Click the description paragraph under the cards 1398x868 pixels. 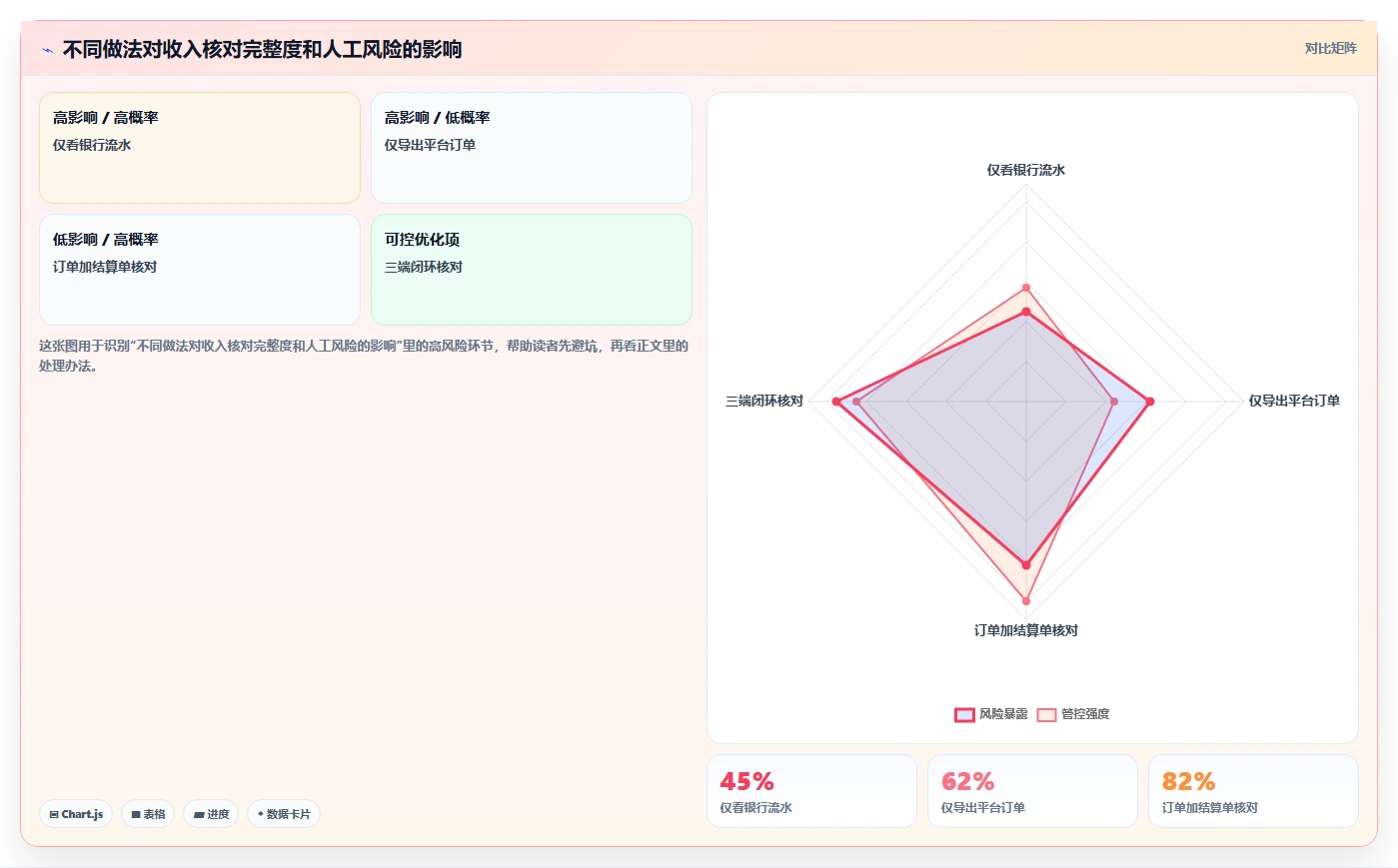[x=364, y=356]
